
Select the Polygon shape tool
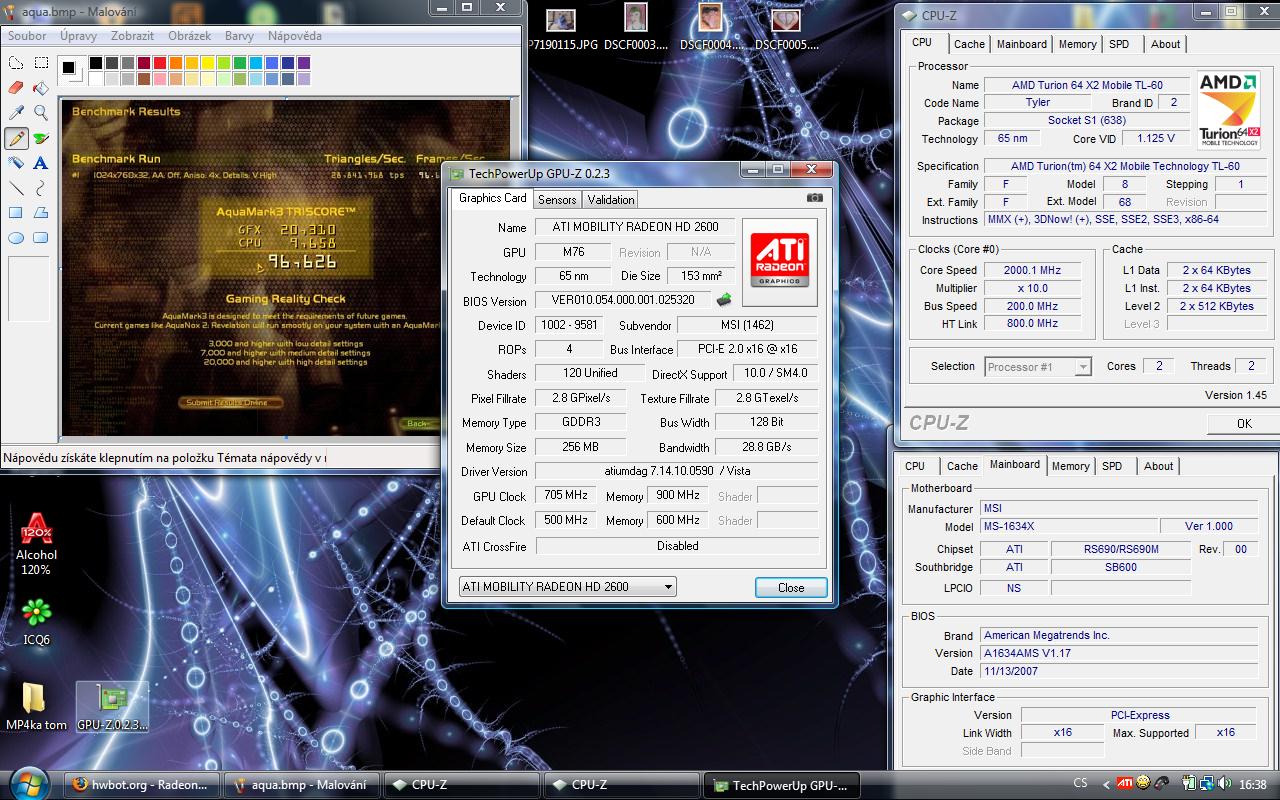tap(41, 213)
